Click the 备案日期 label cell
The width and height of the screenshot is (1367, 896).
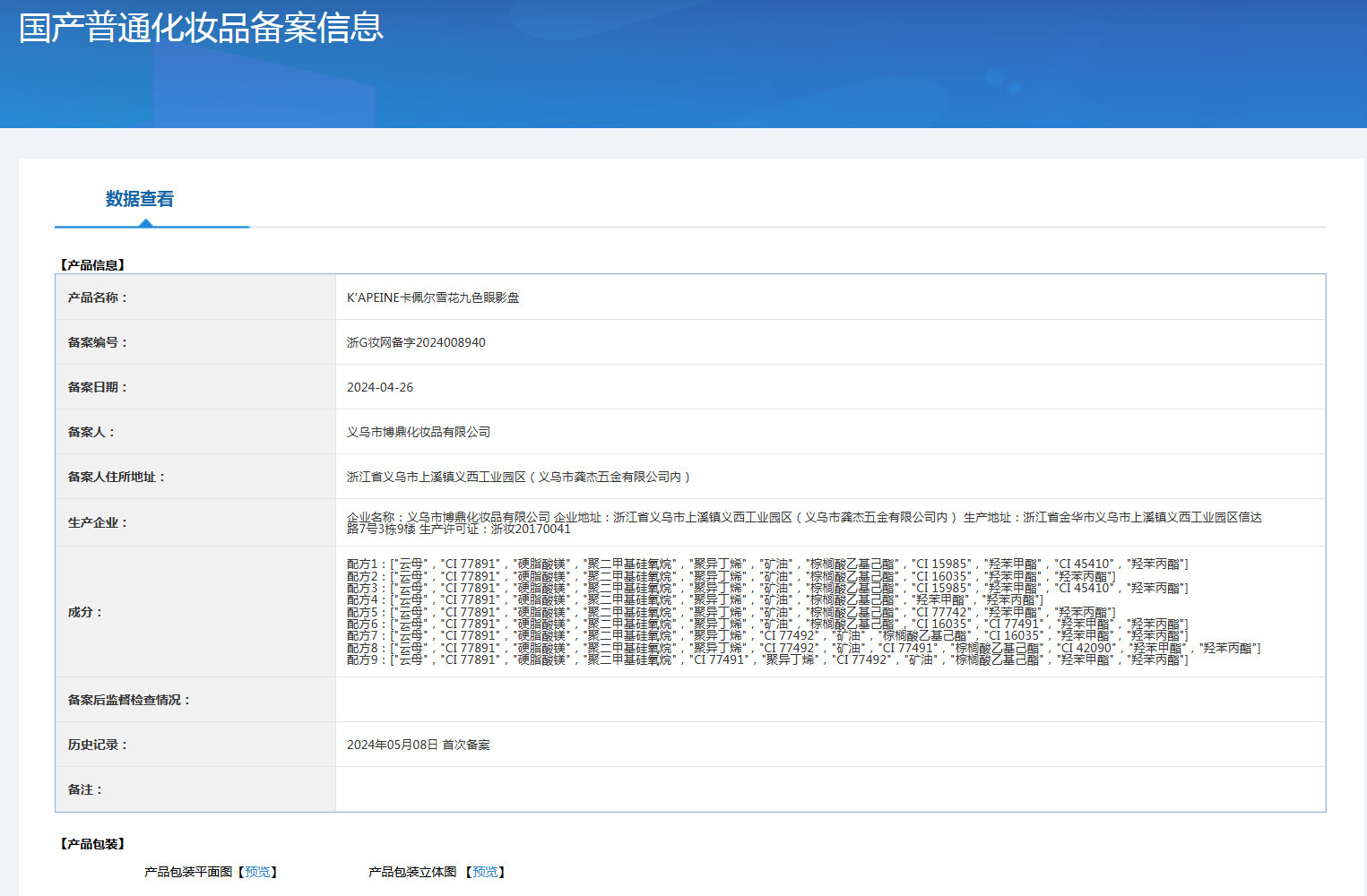point(195,387)
